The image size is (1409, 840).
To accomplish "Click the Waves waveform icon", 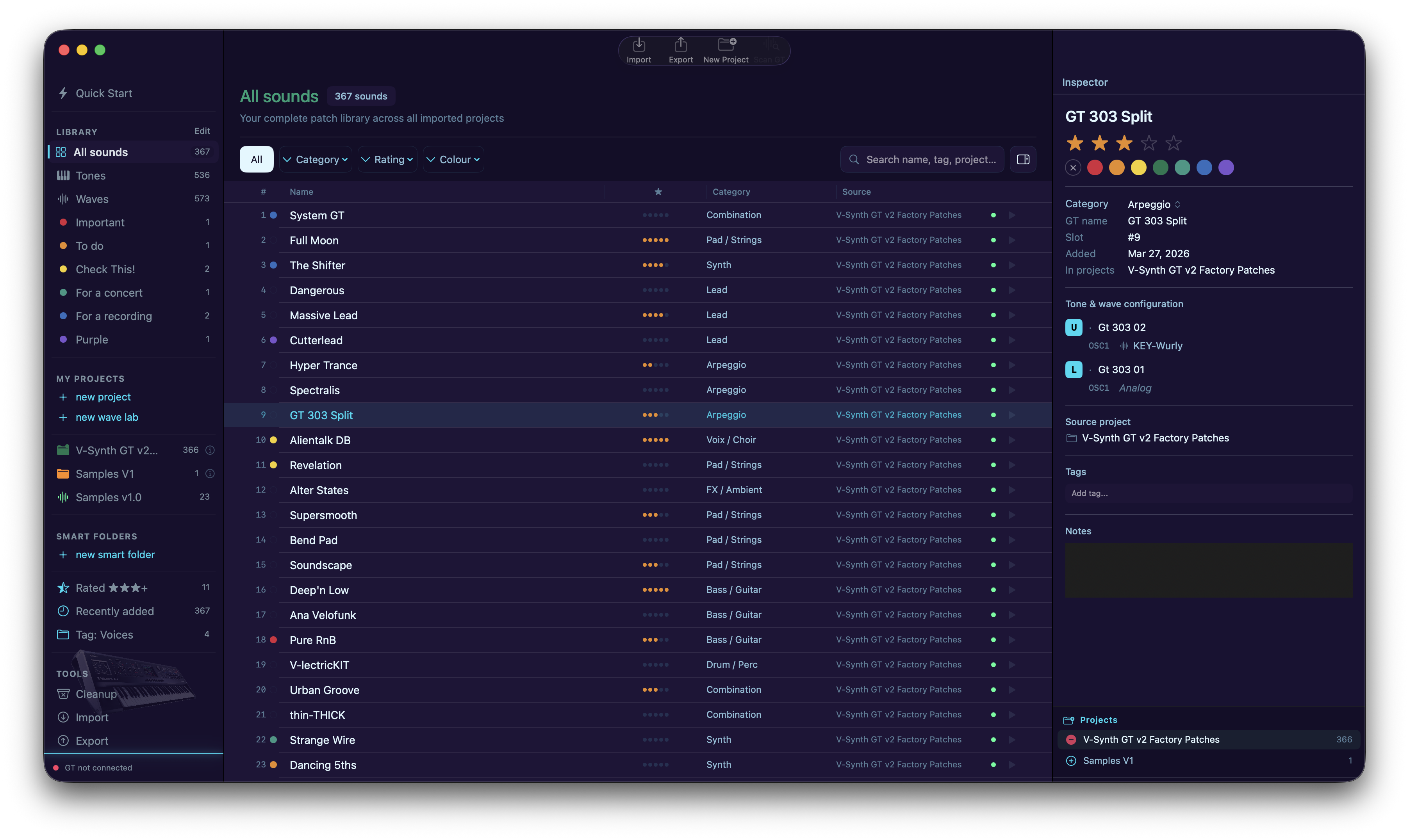I will coord(63,199).
